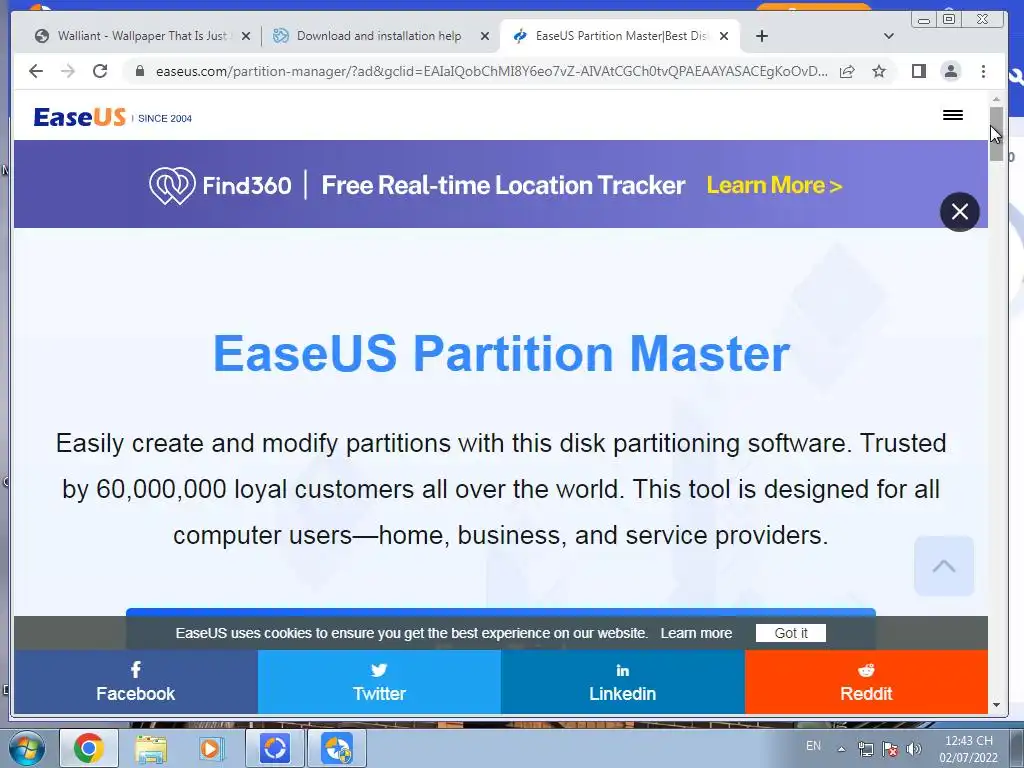Open Chrome three-dot menu
Image resolution: width=1024 pixels, height=768 pixels.
point(984,71)
